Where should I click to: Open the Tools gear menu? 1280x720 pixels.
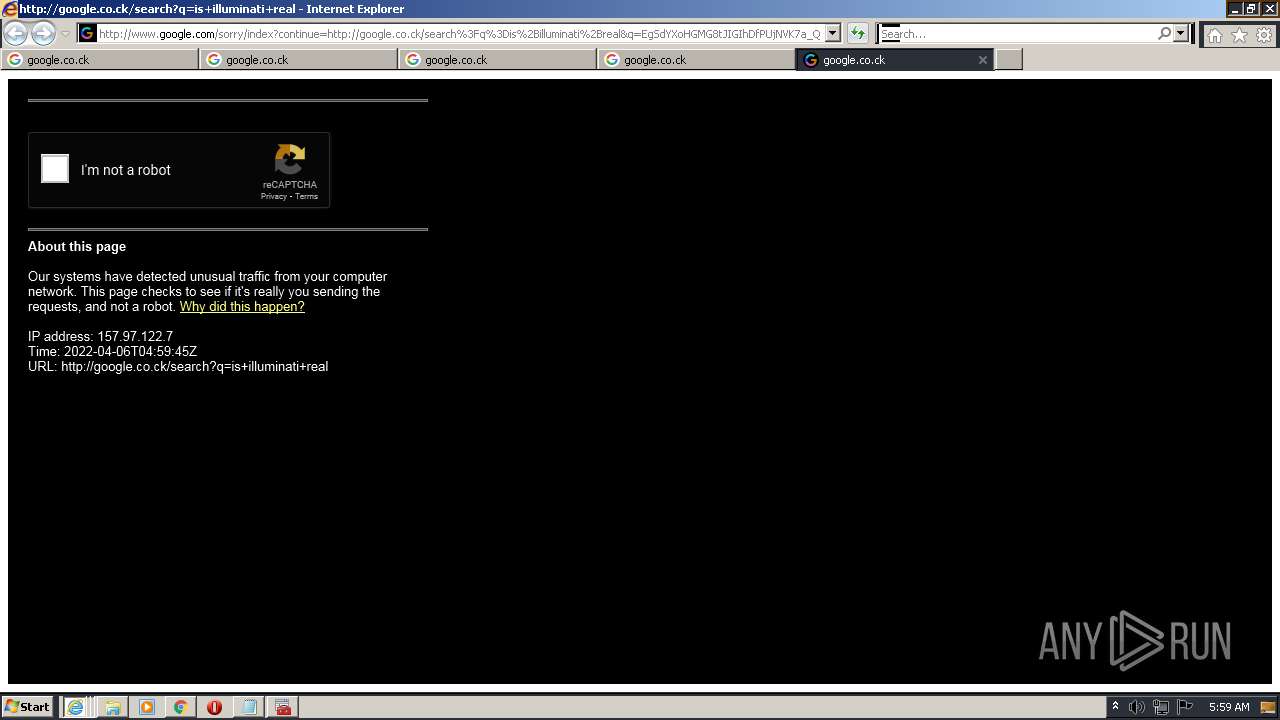tap(1264, 35)
